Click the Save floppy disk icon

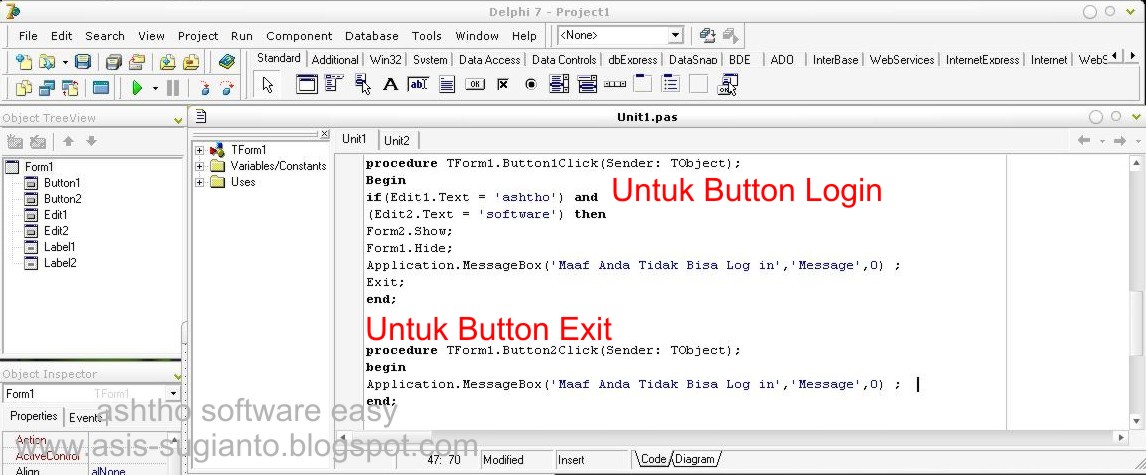pyautogui.click(x=83, y=61)
